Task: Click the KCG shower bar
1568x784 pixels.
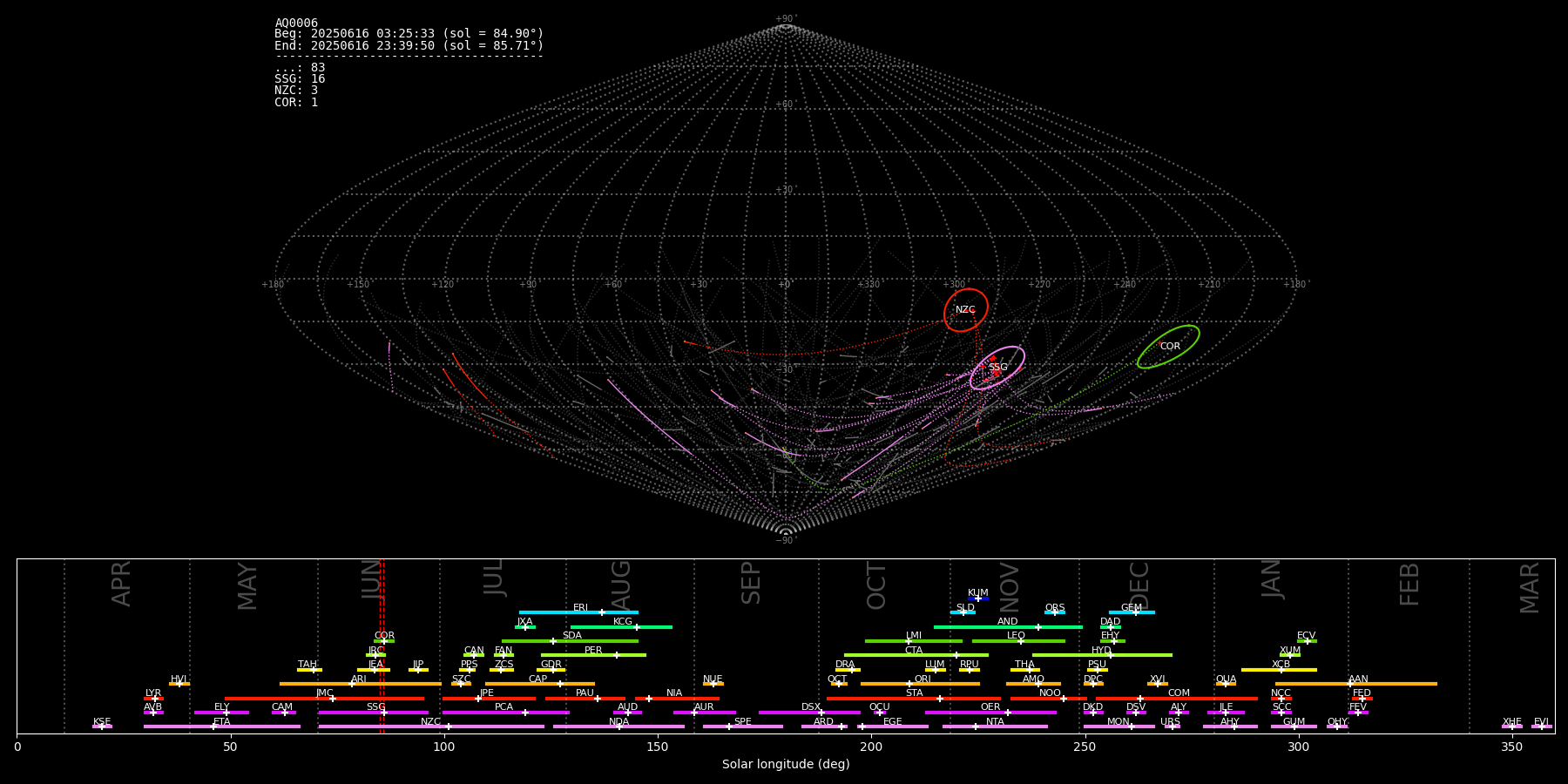Action: [621, 626]
